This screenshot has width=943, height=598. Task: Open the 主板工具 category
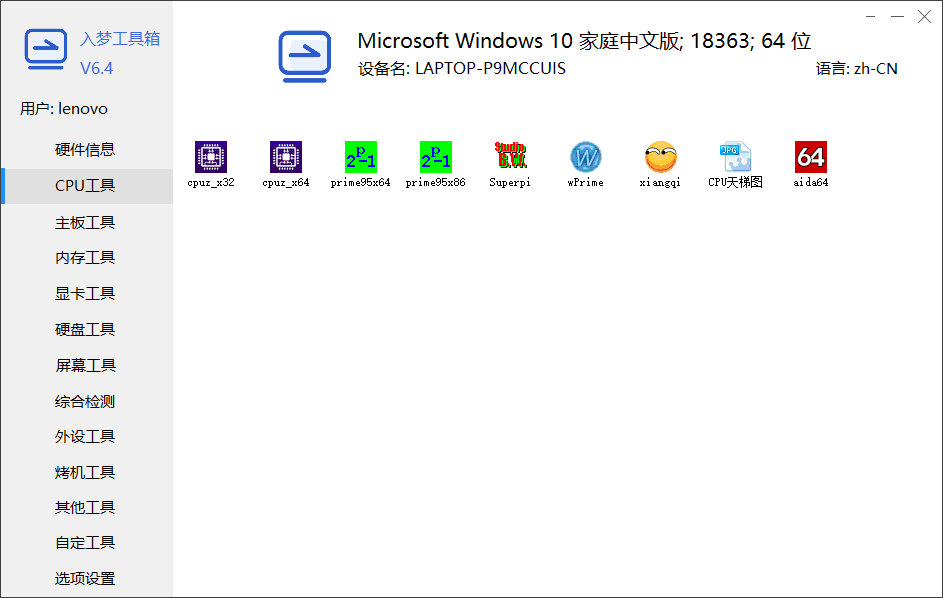(x=87, y=222)
